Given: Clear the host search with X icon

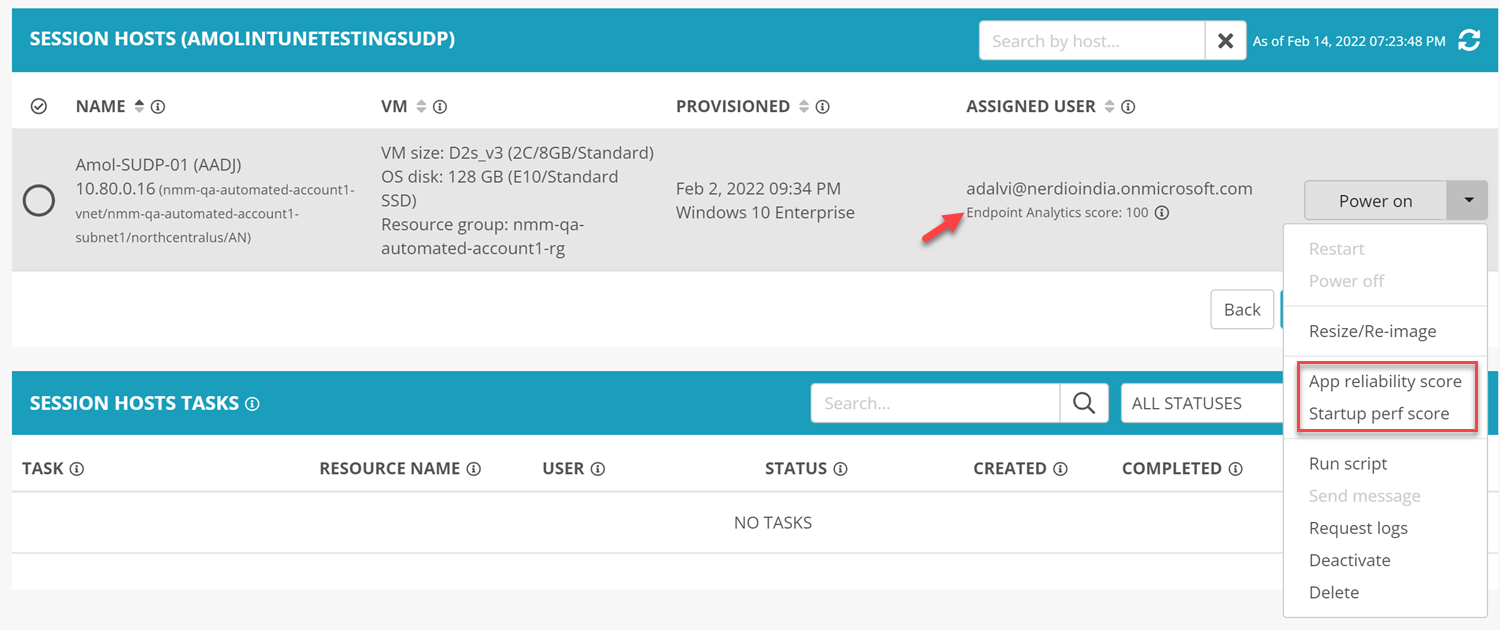Looking at the screenshot, I should [1225, 41].
